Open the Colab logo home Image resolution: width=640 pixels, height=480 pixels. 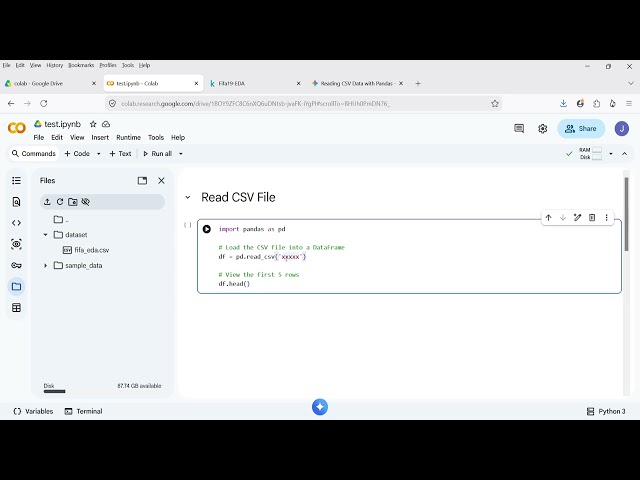coord(17,128)
